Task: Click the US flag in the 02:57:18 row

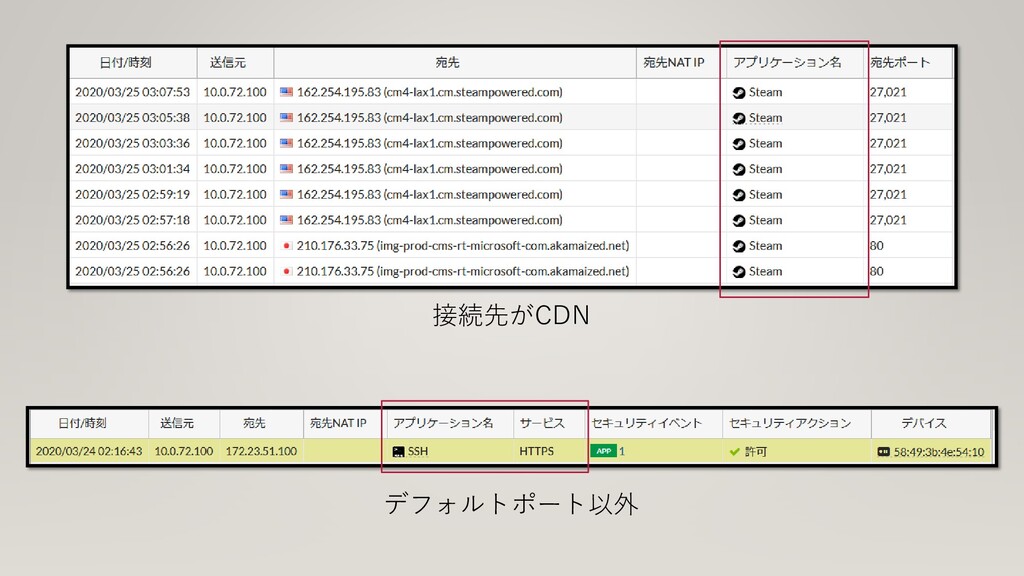Action: point(286,219)
